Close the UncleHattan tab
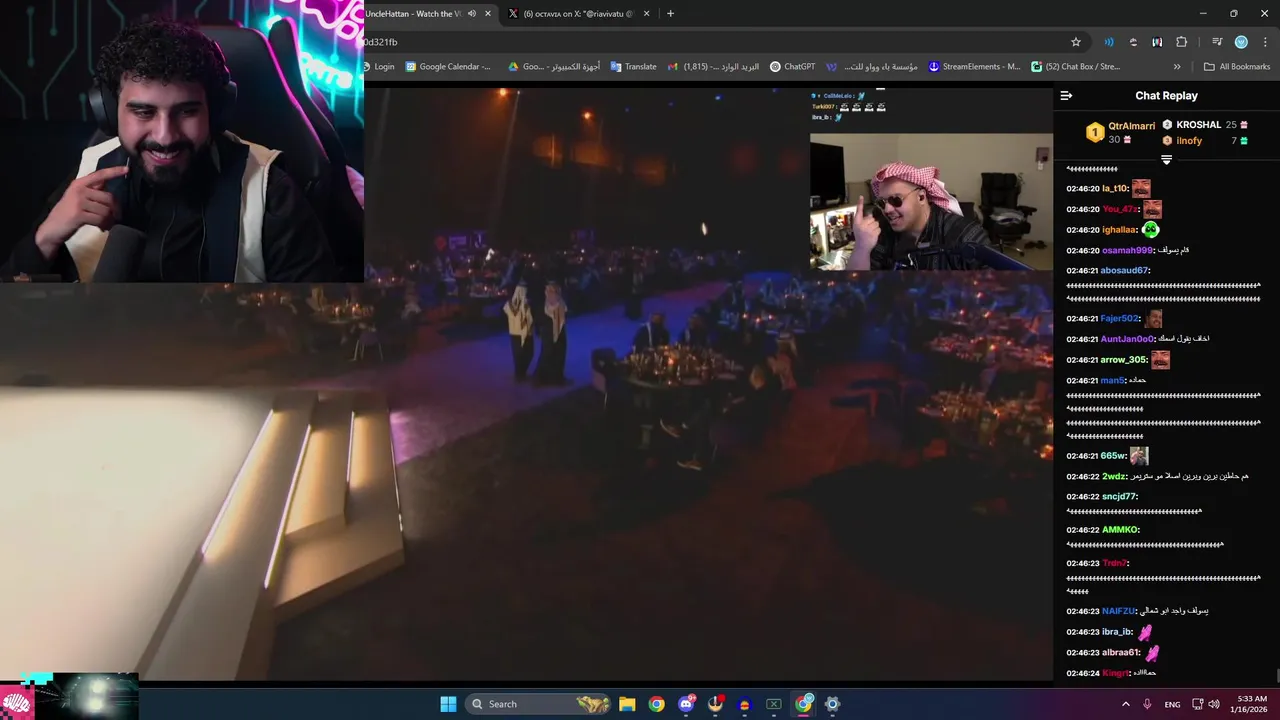 click(x=488, y=14)
